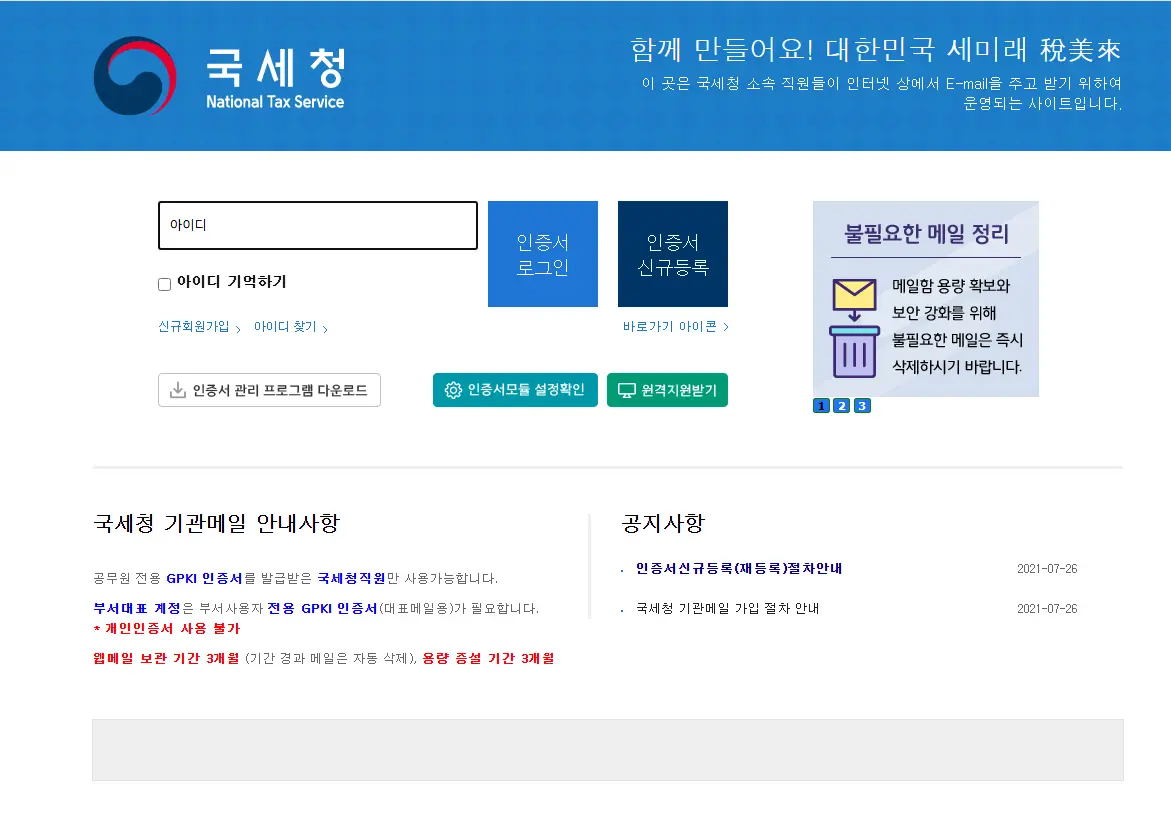
Task: Click the National Tax Service logo emblem
Action: 135,75
